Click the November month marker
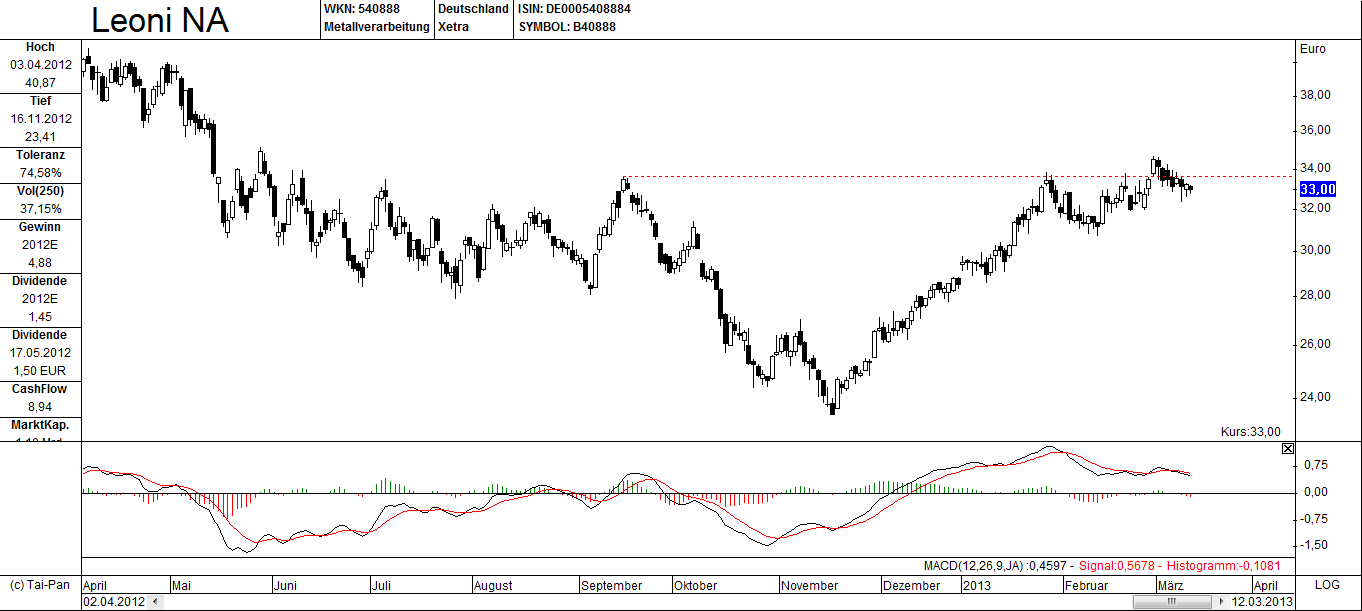 pyautogui.click(x=810, y=586)
